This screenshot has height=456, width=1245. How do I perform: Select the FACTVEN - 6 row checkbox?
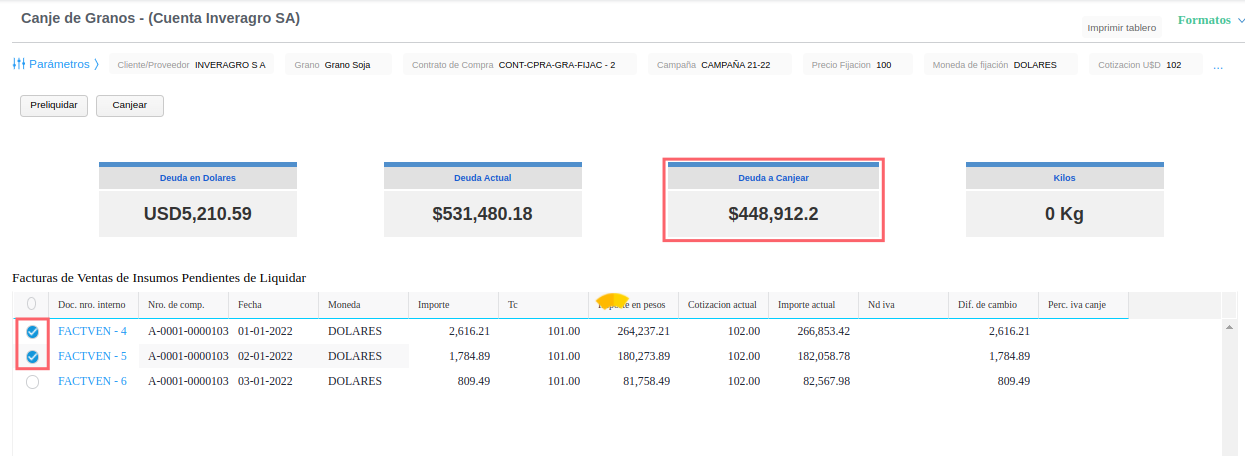(x=32, y=381)
